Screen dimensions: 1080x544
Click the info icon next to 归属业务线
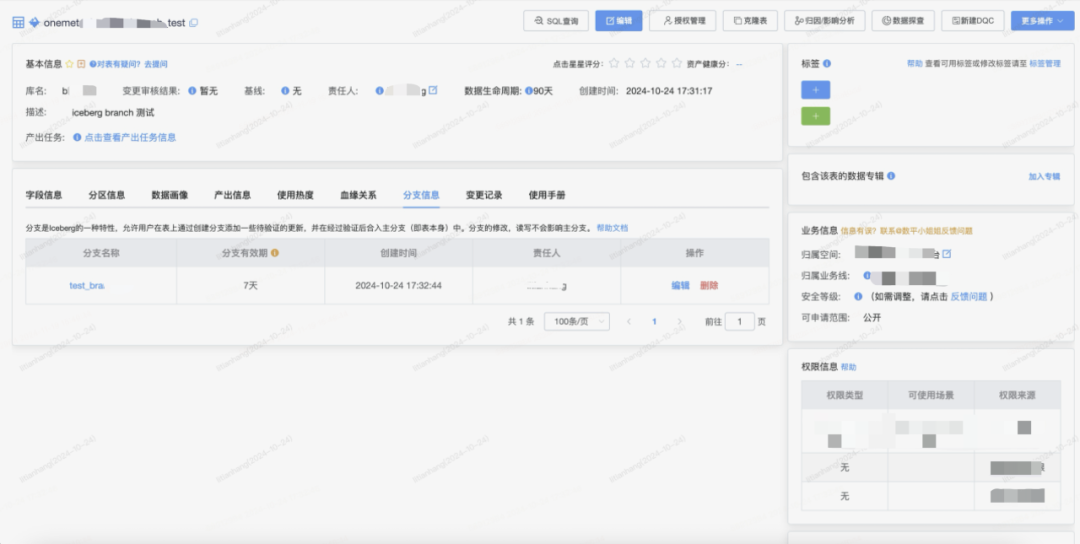tap(867, 275)
